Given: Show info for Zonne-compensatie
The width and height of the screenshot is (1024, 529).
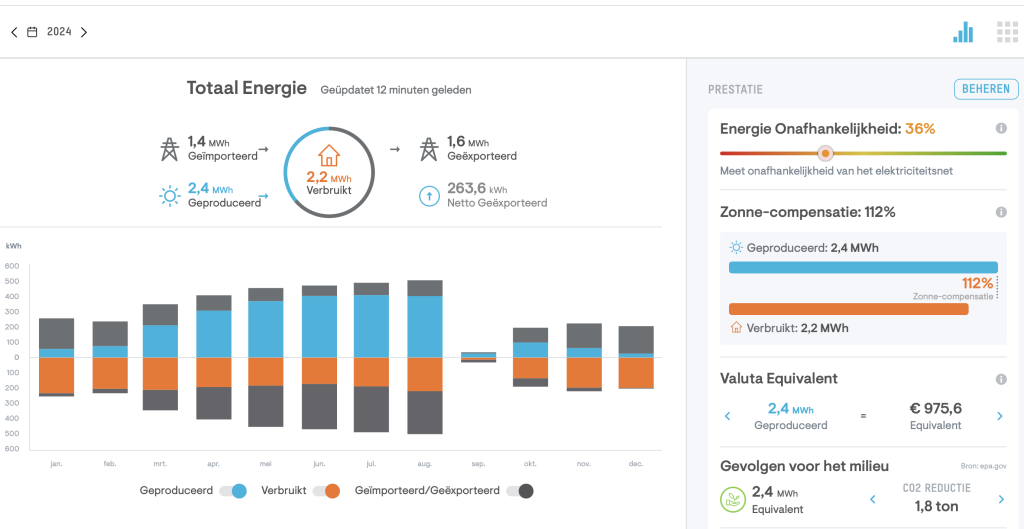Looking at the screenshot, I should click(1000, 213).
